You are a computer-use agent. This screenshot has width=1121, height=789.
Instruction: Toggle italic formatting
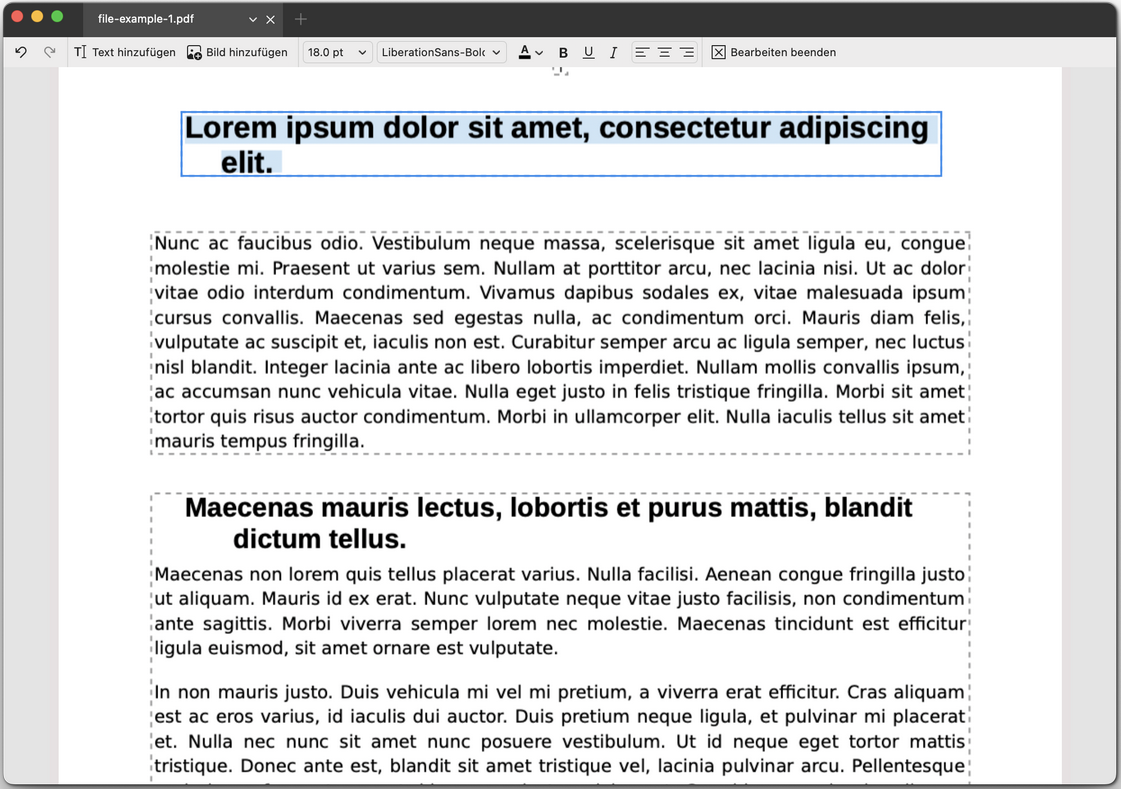(x=613, y=52)
